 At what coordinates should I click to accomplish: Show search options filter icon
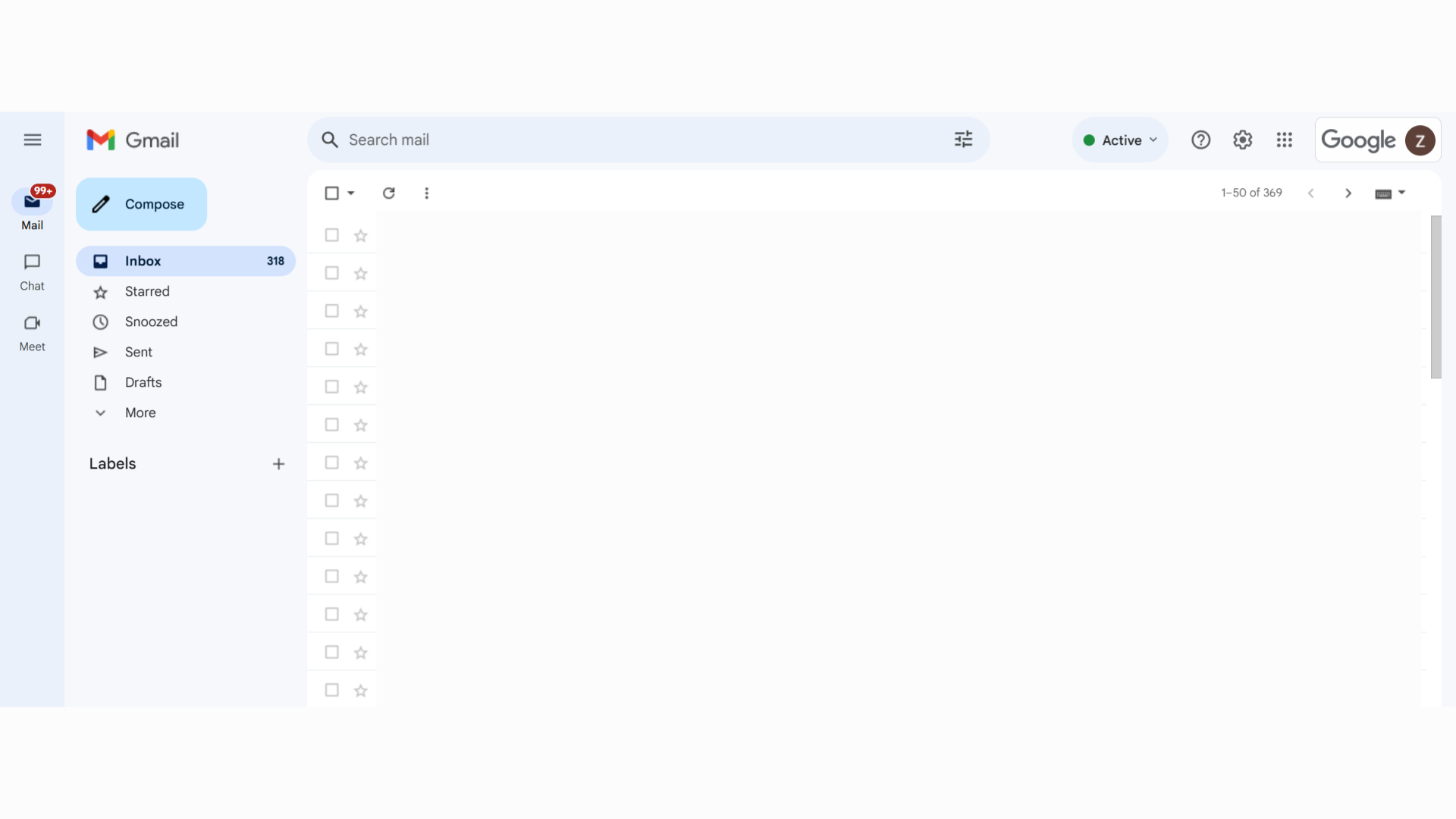tap(963, 140)
